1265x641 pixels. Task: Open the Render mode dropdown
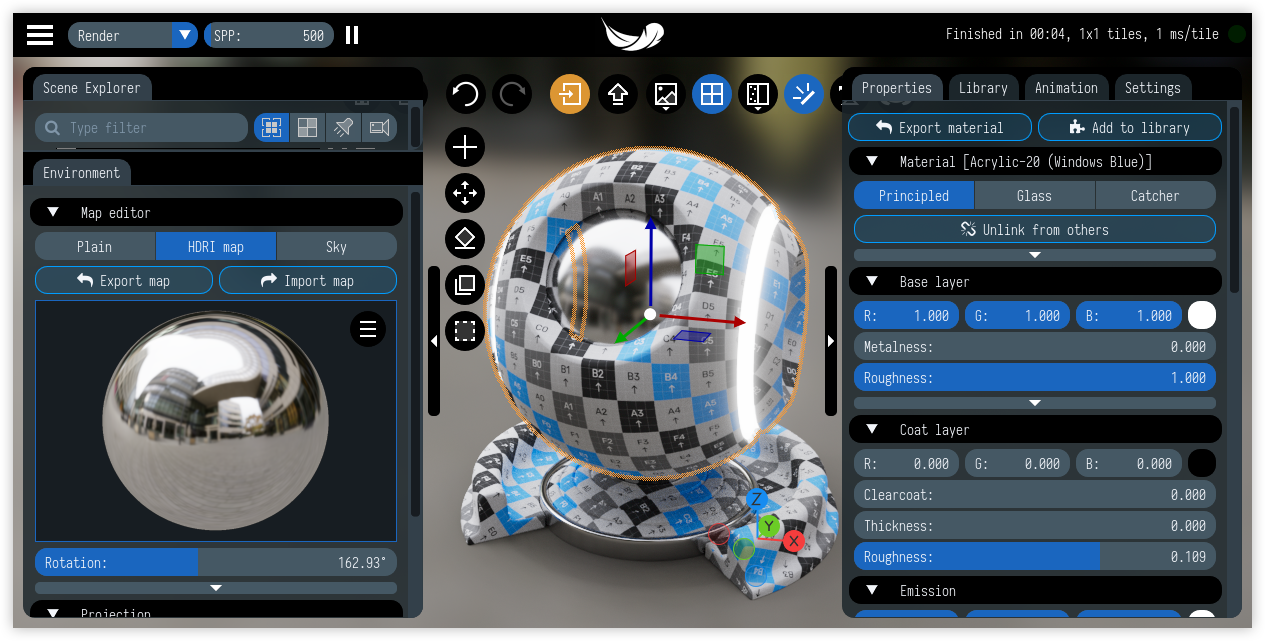click(133, 35)
